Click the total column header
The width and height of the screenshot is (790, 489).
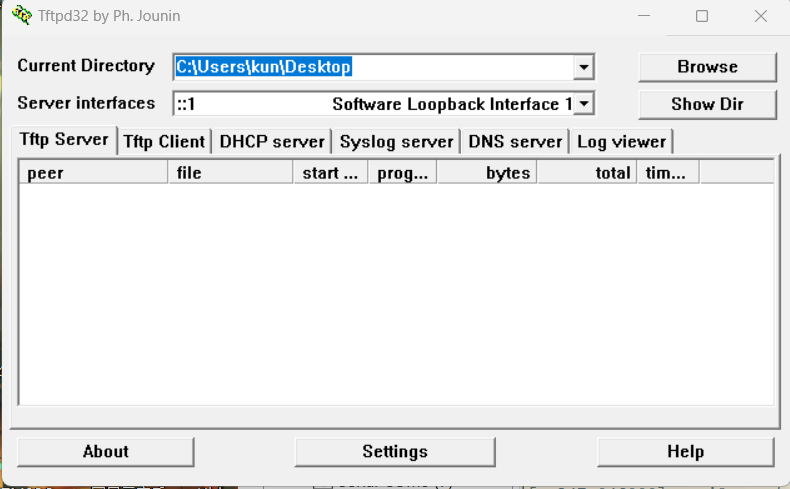tap(587, 173)
